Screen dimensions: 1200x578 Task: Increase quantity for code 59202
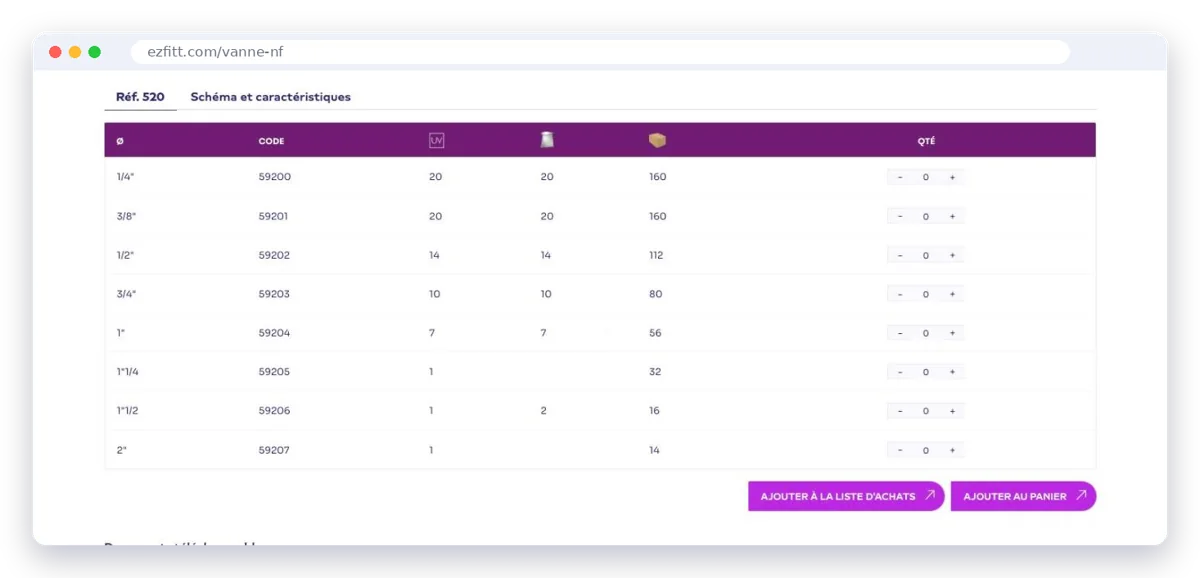pos(952,255)
